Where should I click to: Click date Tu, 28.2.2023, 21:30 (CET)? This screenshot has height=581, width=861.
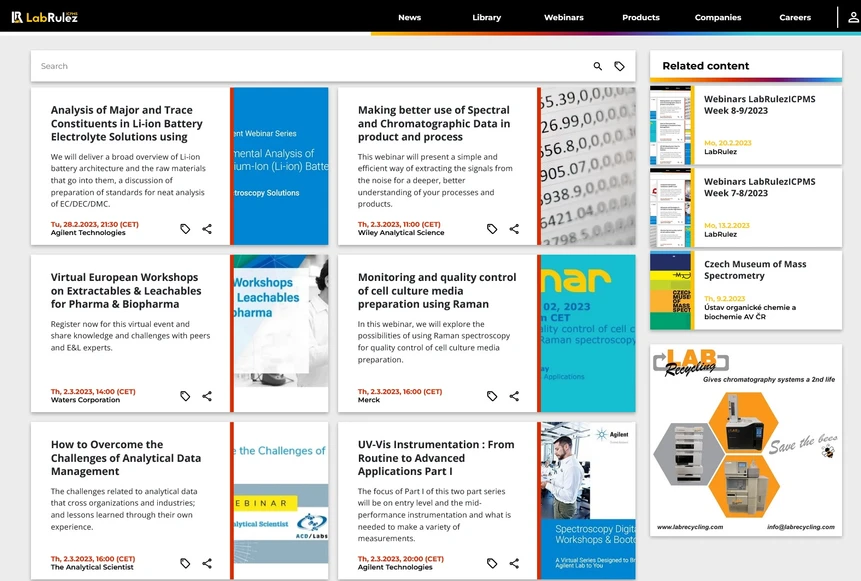[x=94, y=225]
